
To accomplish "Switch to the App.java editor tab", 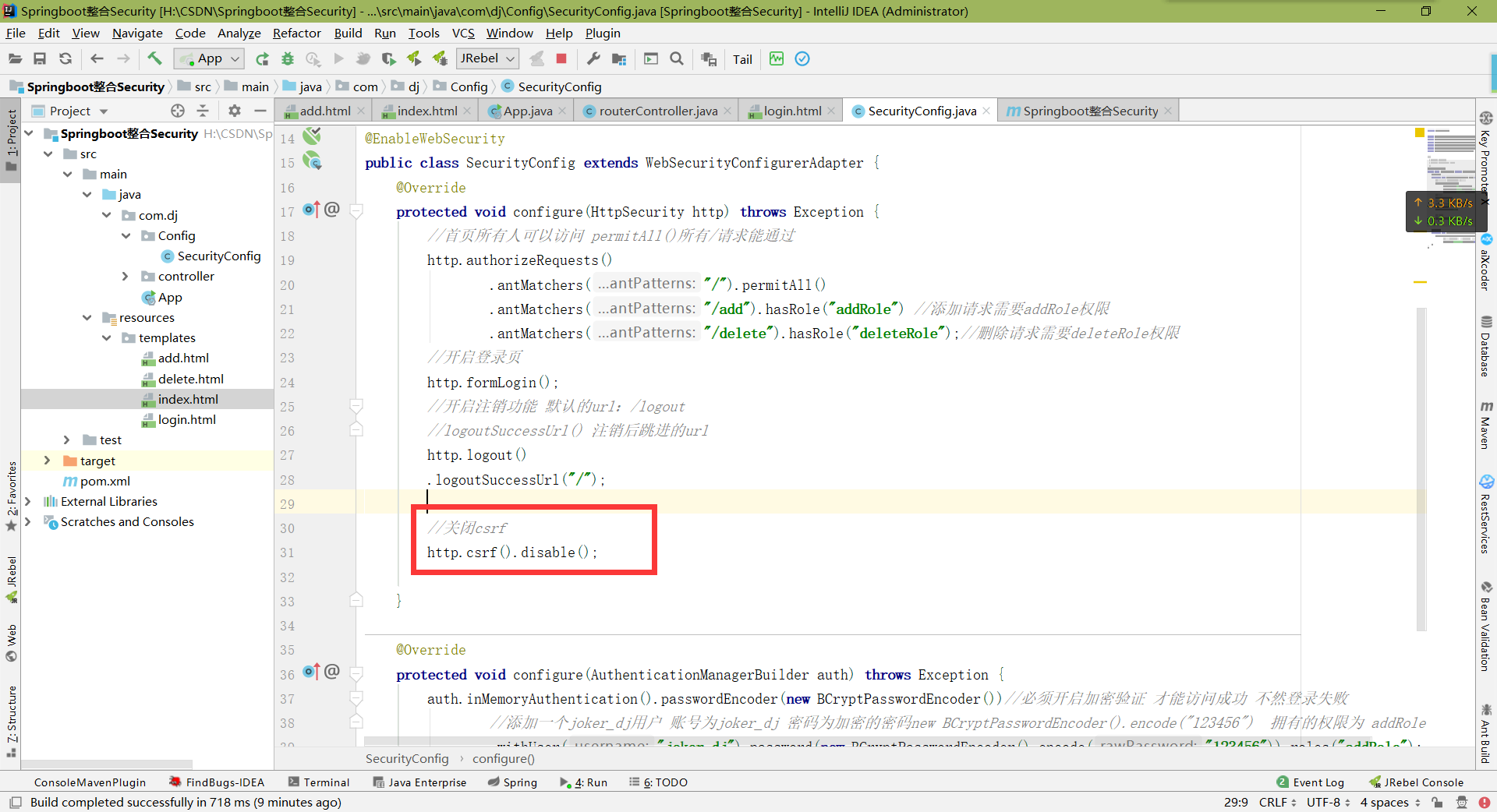I will click(x=528, y=111).
